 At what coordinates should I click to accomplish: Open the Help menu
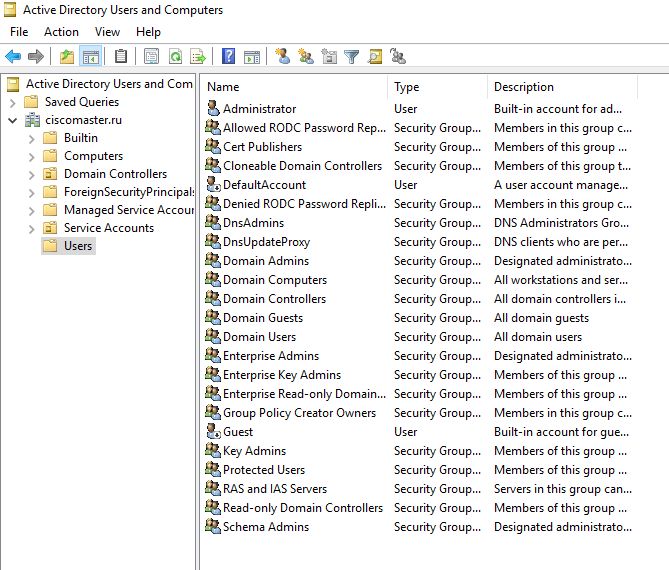coord(148,32)
